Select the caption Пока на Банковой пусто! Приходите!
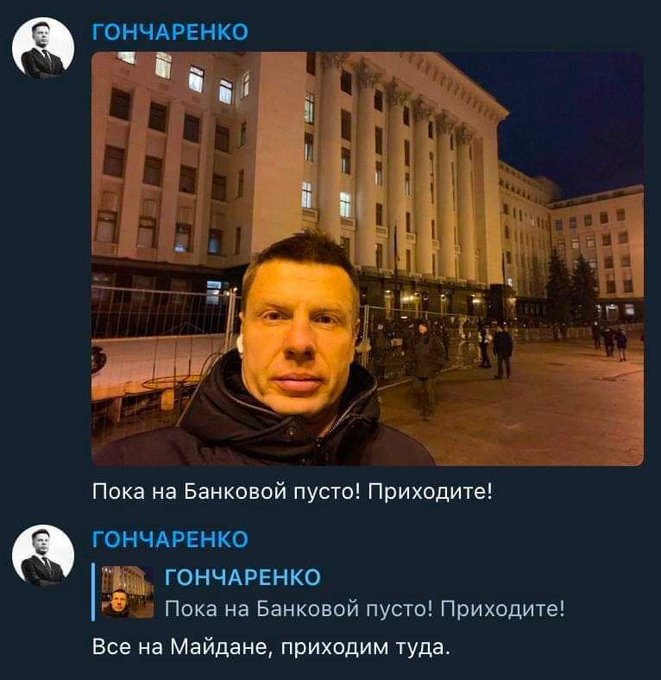Image resolution: width=661 pixels, height=680 pixels. [292, 491]
